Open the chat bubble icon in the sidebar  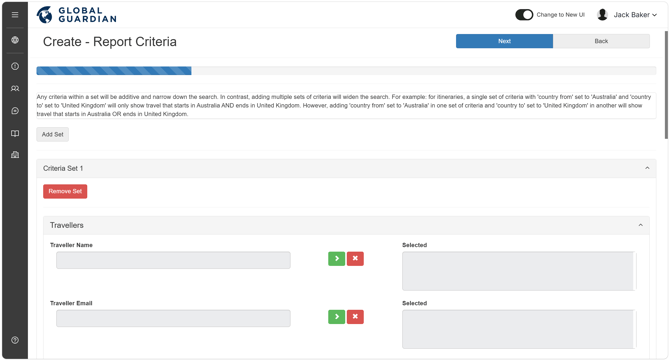pyautogui.click(x=15, y=111)
